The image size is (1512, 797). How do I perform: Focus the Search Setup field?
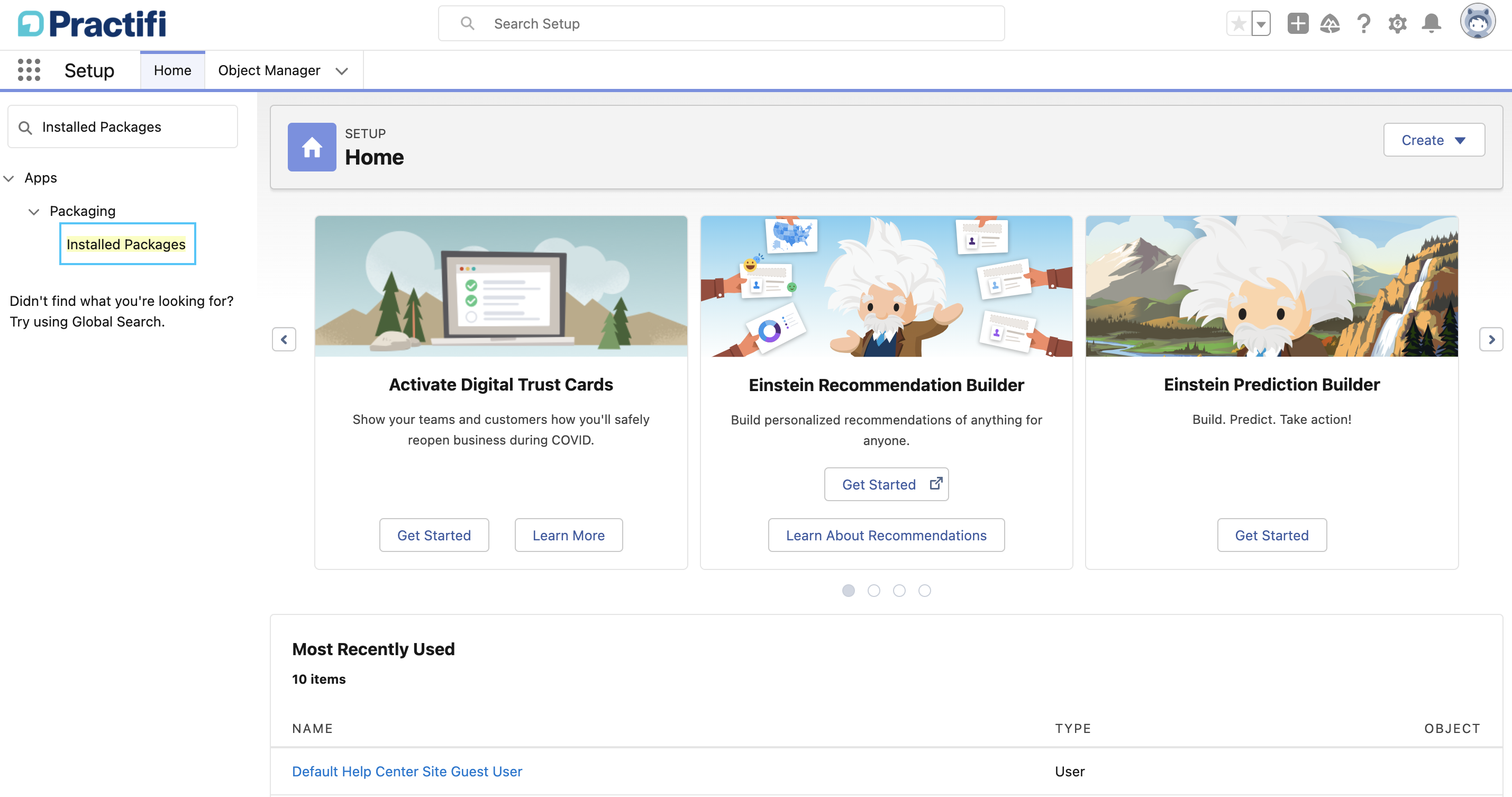[722, 23]
